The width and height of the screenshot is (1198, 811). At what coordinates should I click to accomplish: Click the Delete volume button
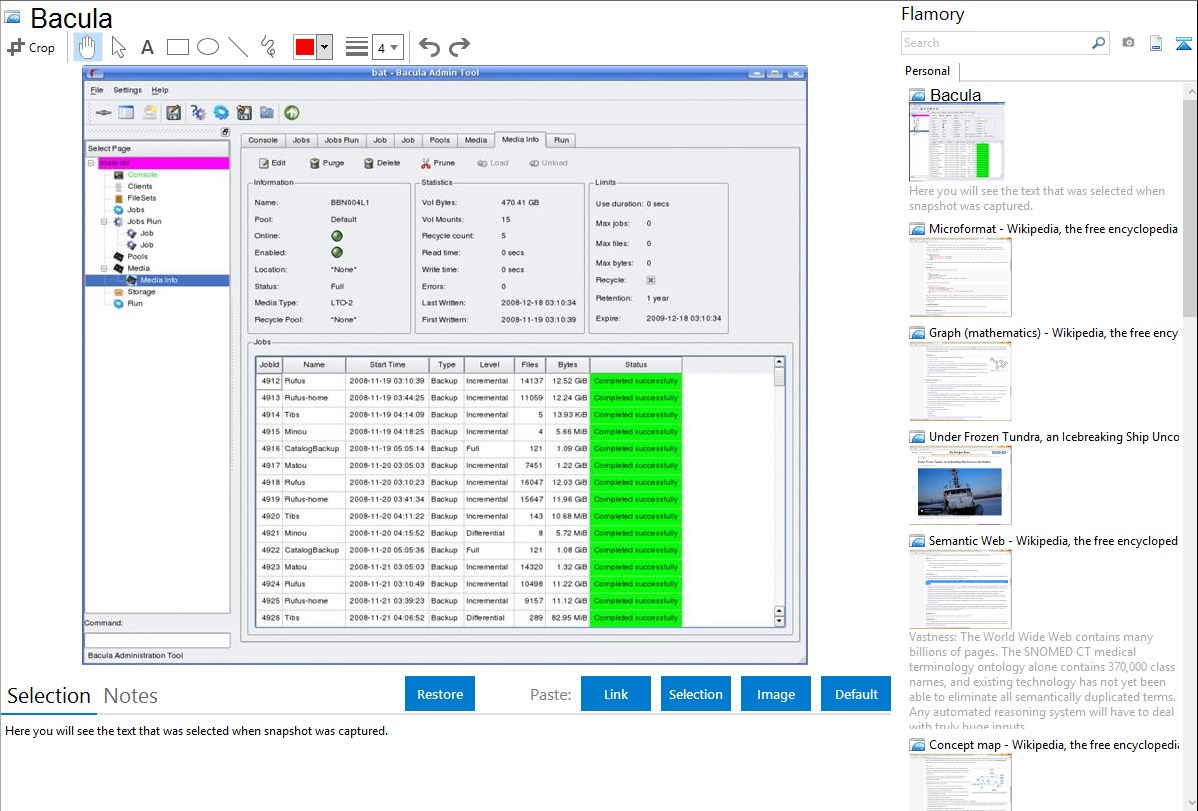382,163
